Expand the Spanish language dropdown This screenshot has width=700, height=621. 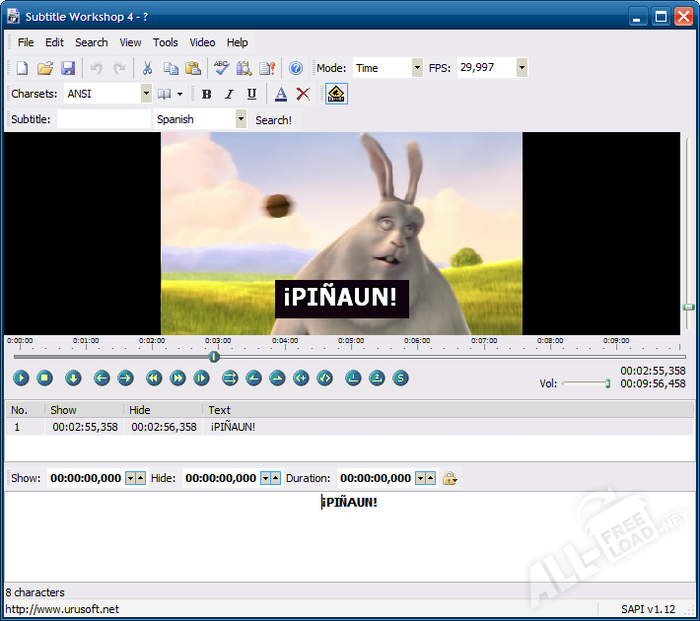click(240, 119)
